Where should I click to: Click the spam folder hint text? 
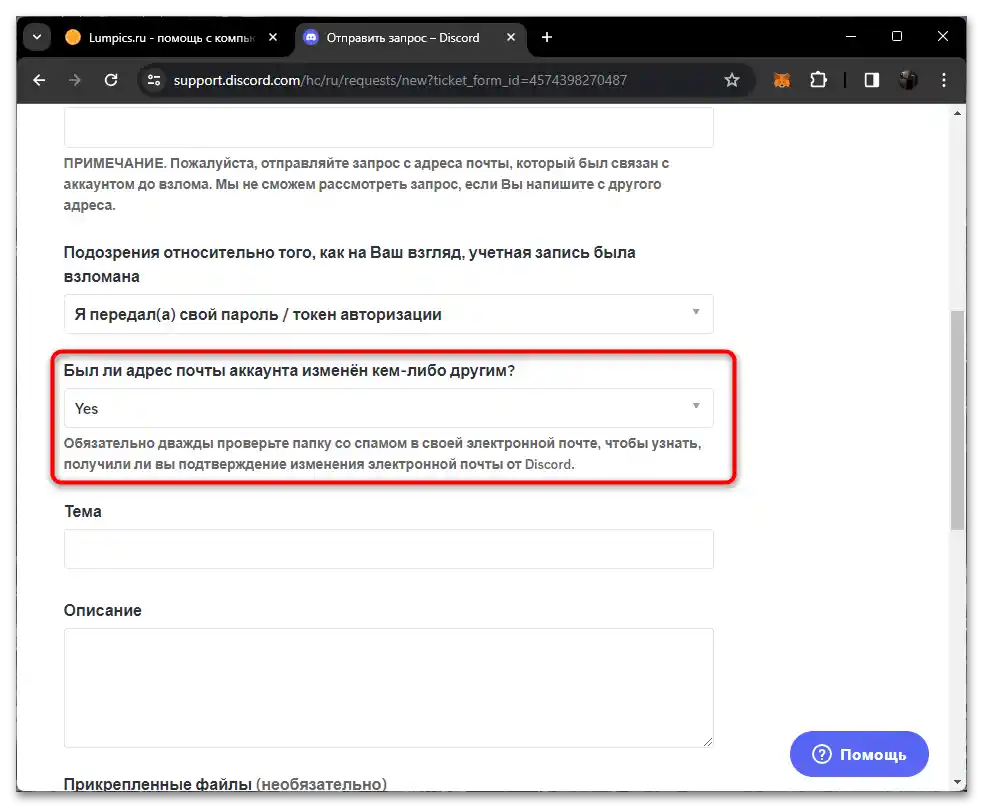(x=382, y=454)
